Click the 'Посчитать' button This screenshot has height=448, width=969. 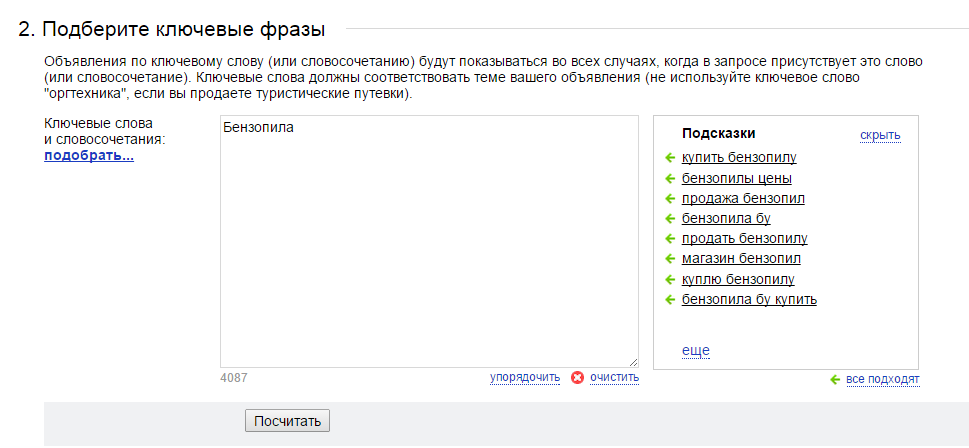(x=287, y=421)
